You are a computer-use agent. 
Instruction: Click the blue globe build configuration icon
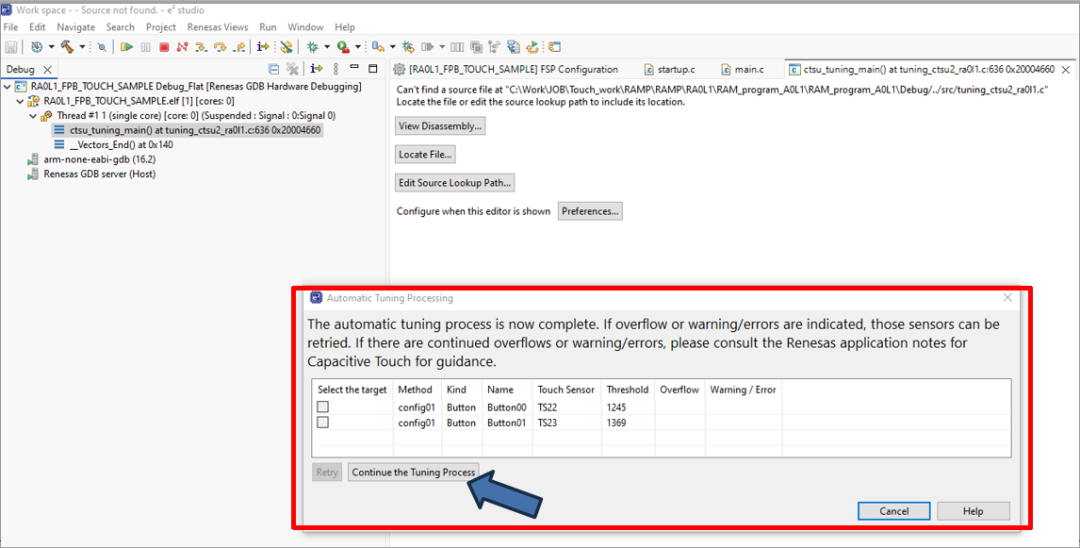point(37,47)
